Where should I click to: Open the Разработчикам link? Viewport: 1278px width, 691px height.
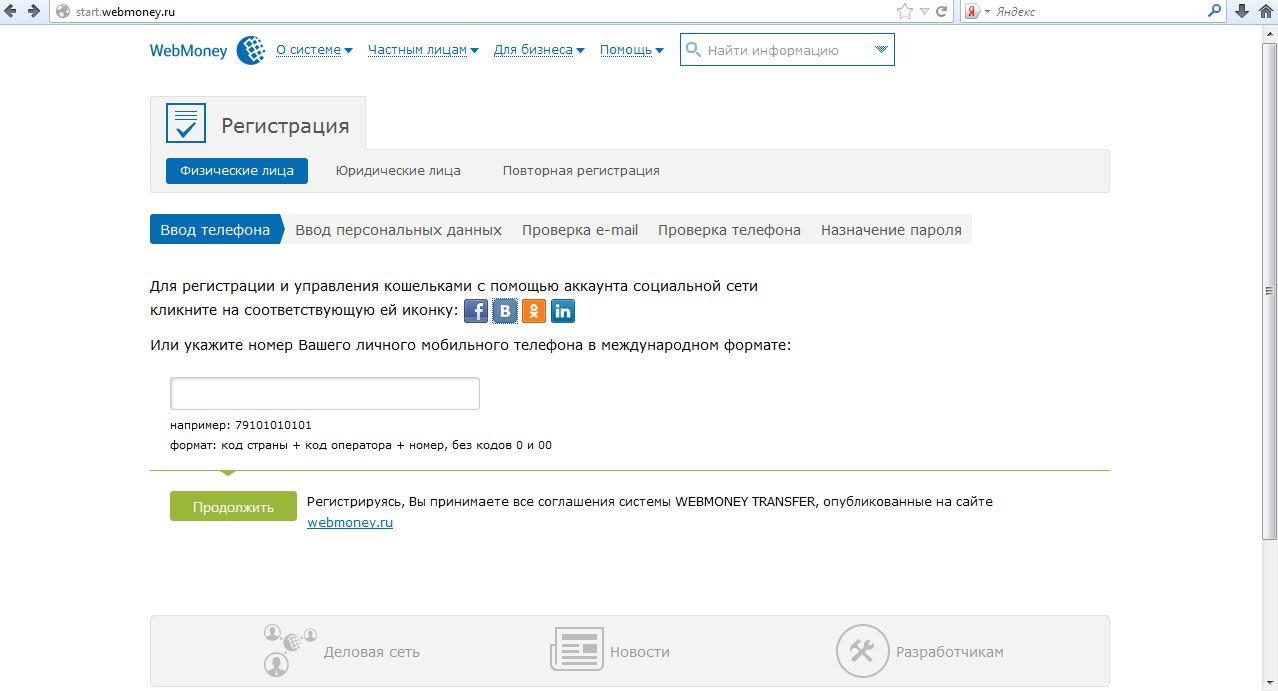(950, 652)
